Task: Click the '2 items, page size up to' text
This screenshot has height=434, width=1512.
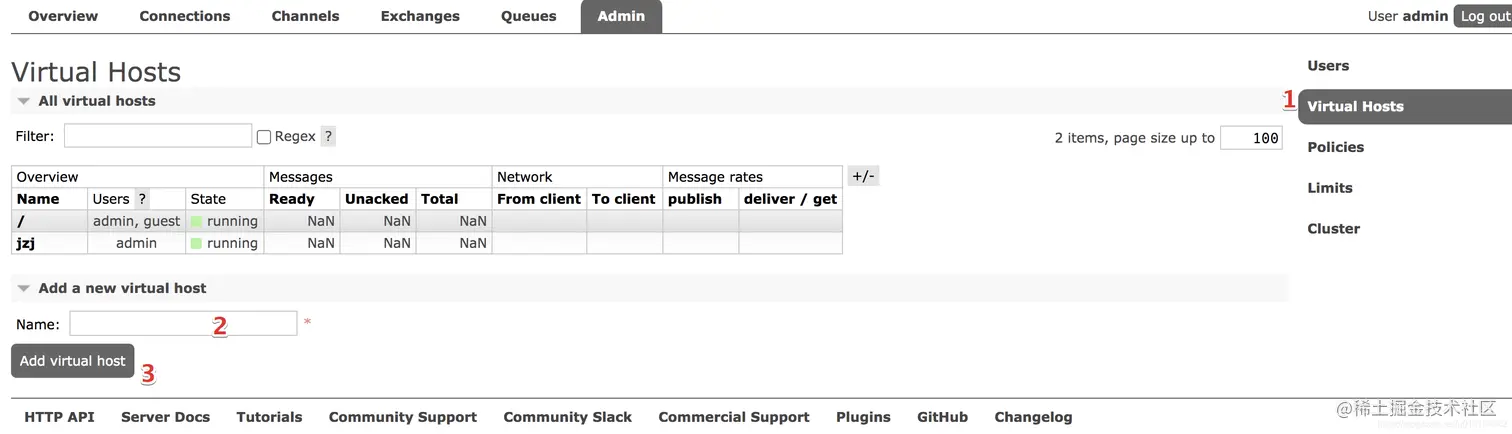Action: coord(1135,138)
